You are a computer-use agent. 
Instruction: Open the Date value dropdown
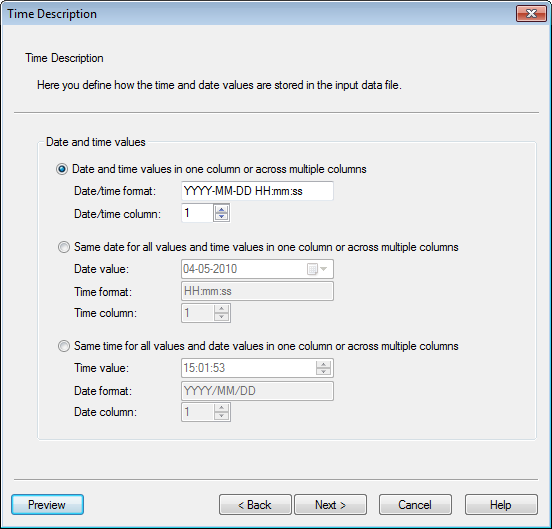tap(324, 269)
